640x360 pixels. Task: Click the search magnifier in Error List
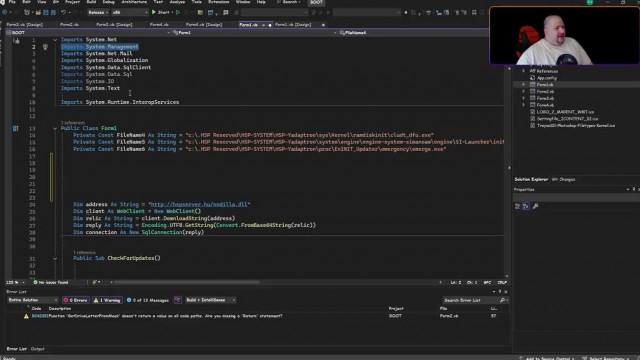coord(502,300)
